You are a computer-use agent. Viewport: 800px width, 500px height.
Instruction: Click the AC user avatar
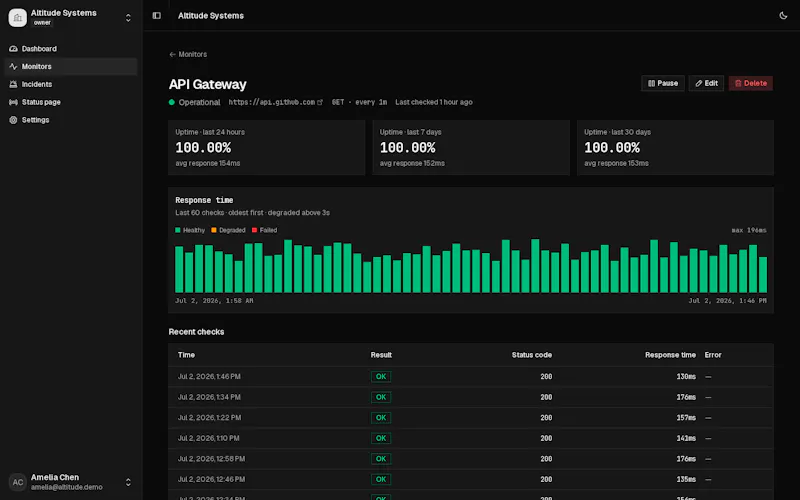coord(17,482)
